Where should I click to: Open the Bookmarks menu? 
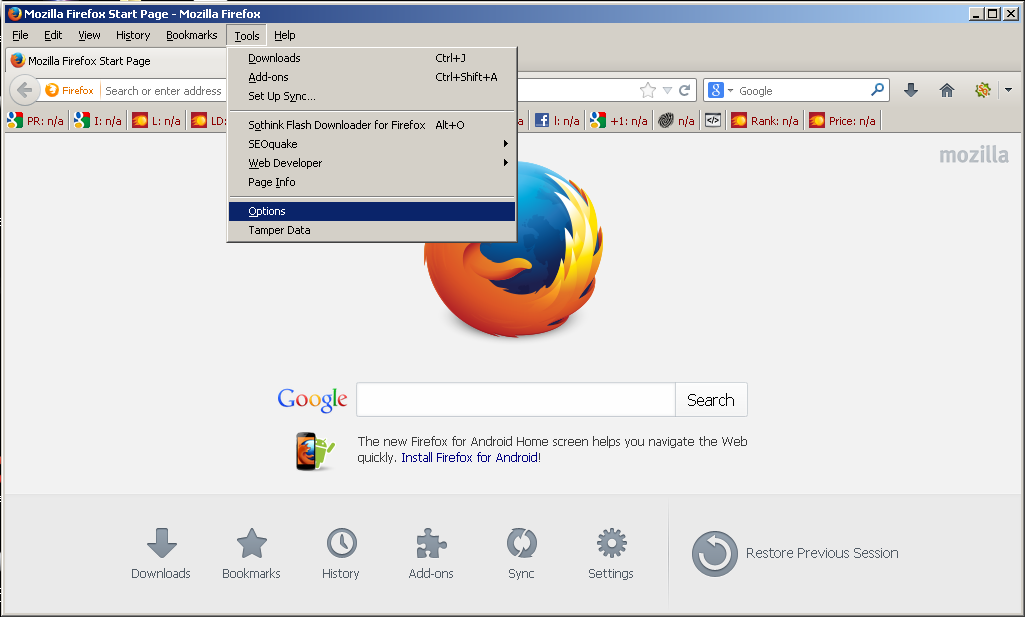click(192, 35)
